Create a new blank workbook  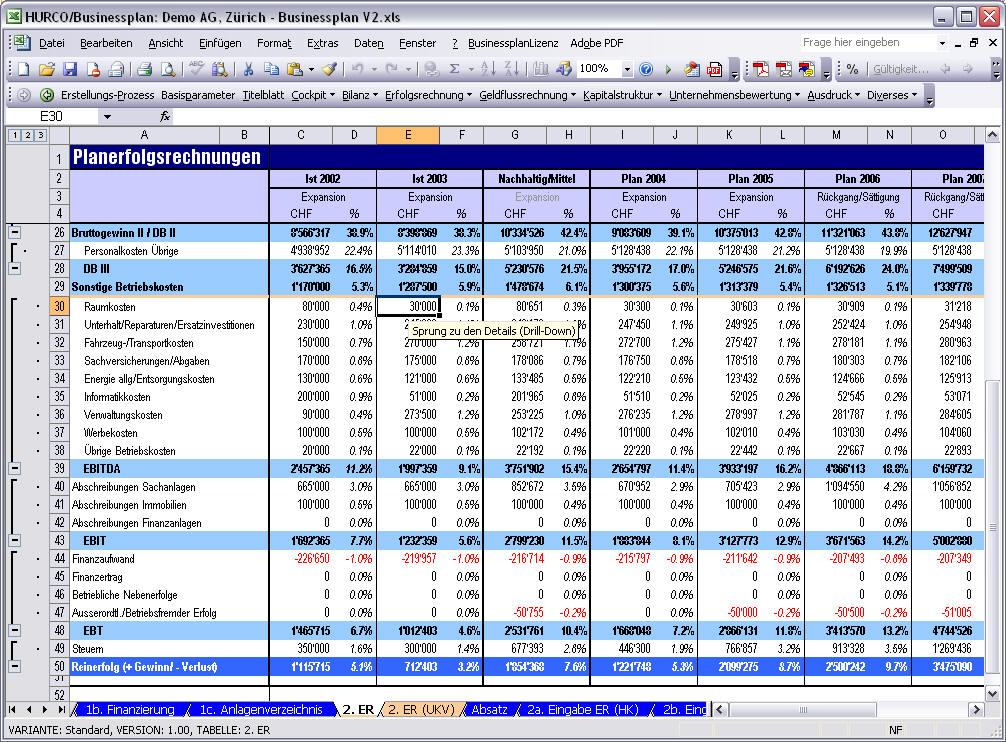[x=23, y=69]
